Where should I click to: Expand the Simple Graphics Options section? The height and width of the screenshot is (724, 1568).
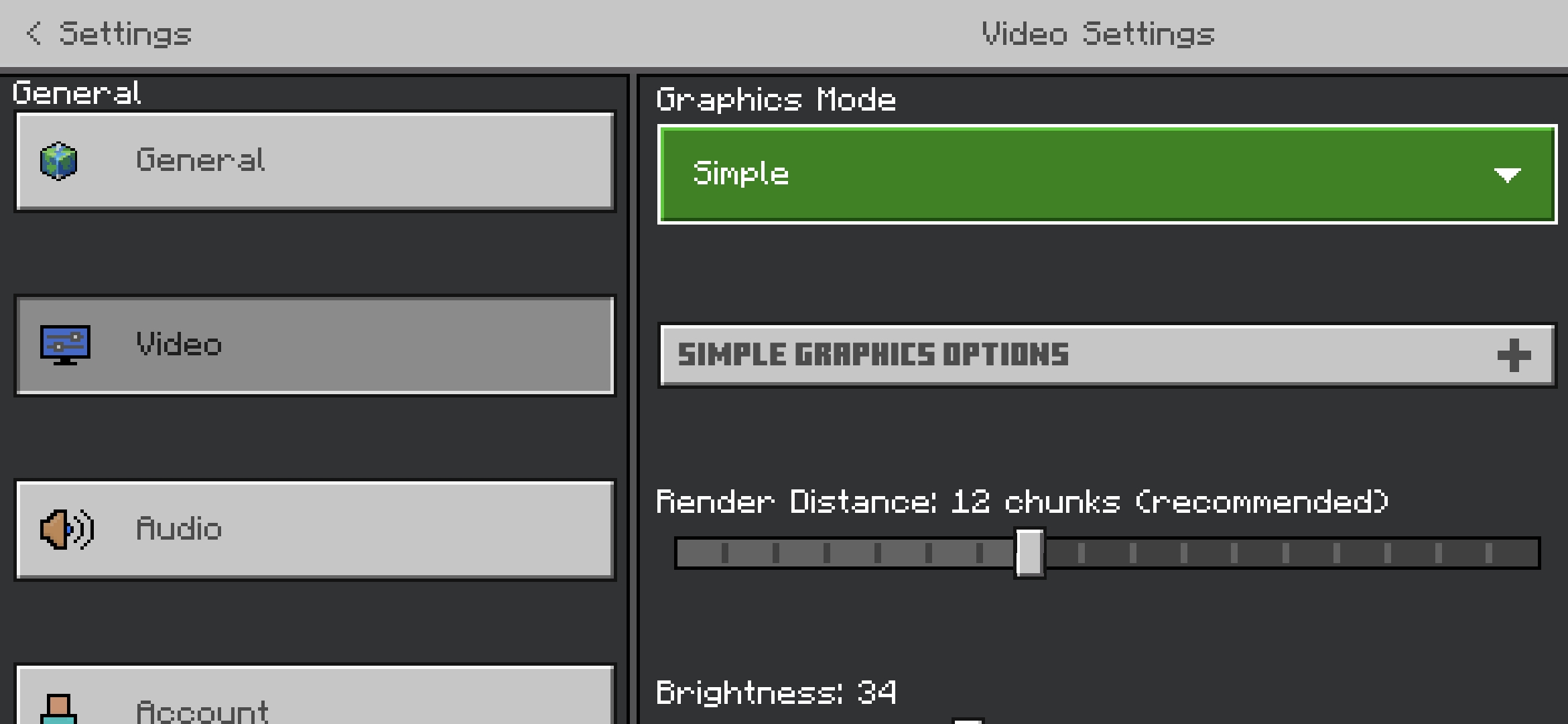1106,355
